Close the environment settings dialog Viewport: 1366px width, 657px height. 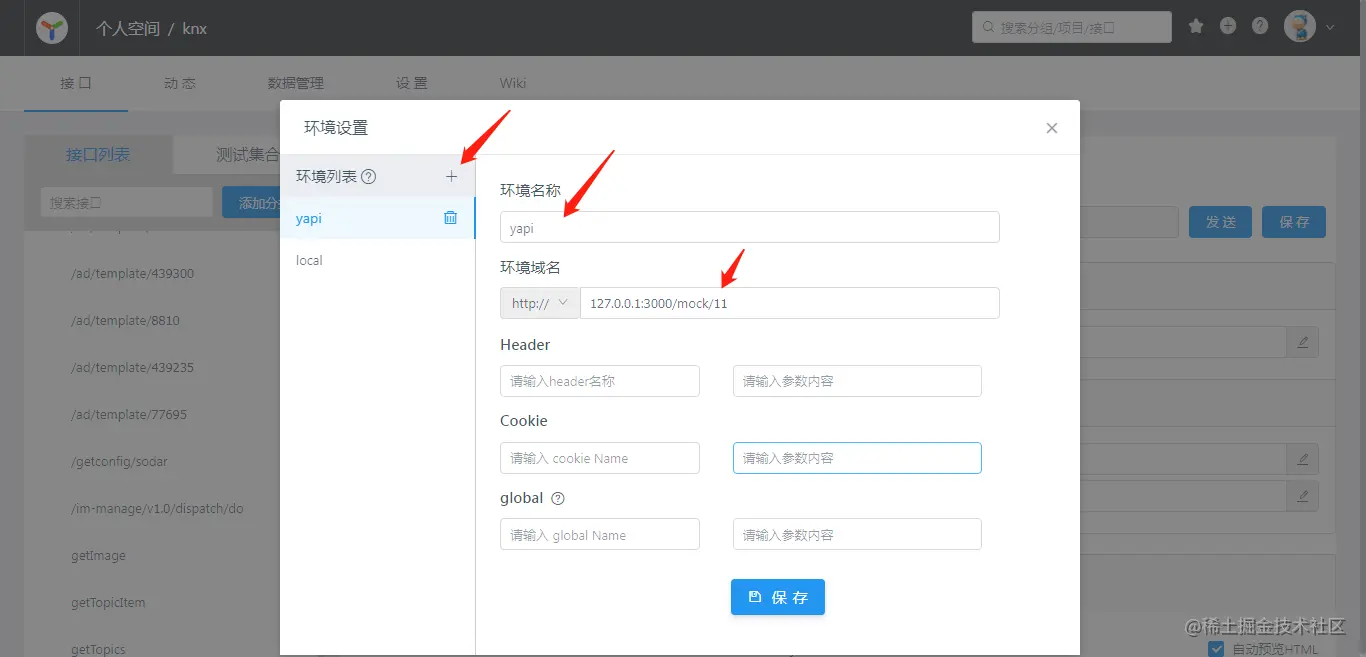click(x=1051, y=128)
